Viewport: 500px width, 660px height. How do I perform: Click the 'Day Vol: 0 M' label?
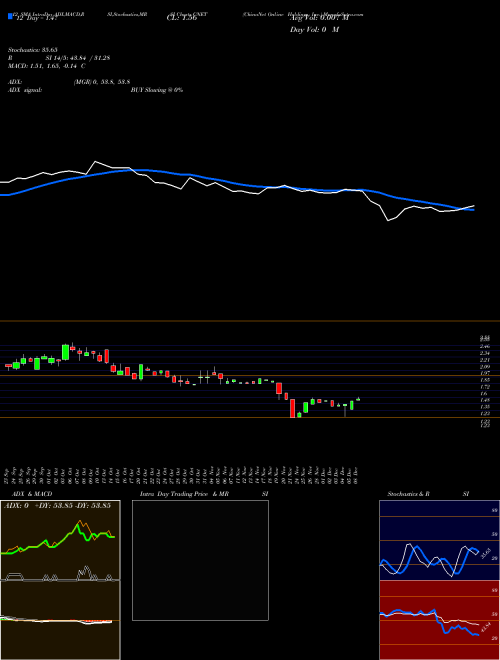click(314, 30)
